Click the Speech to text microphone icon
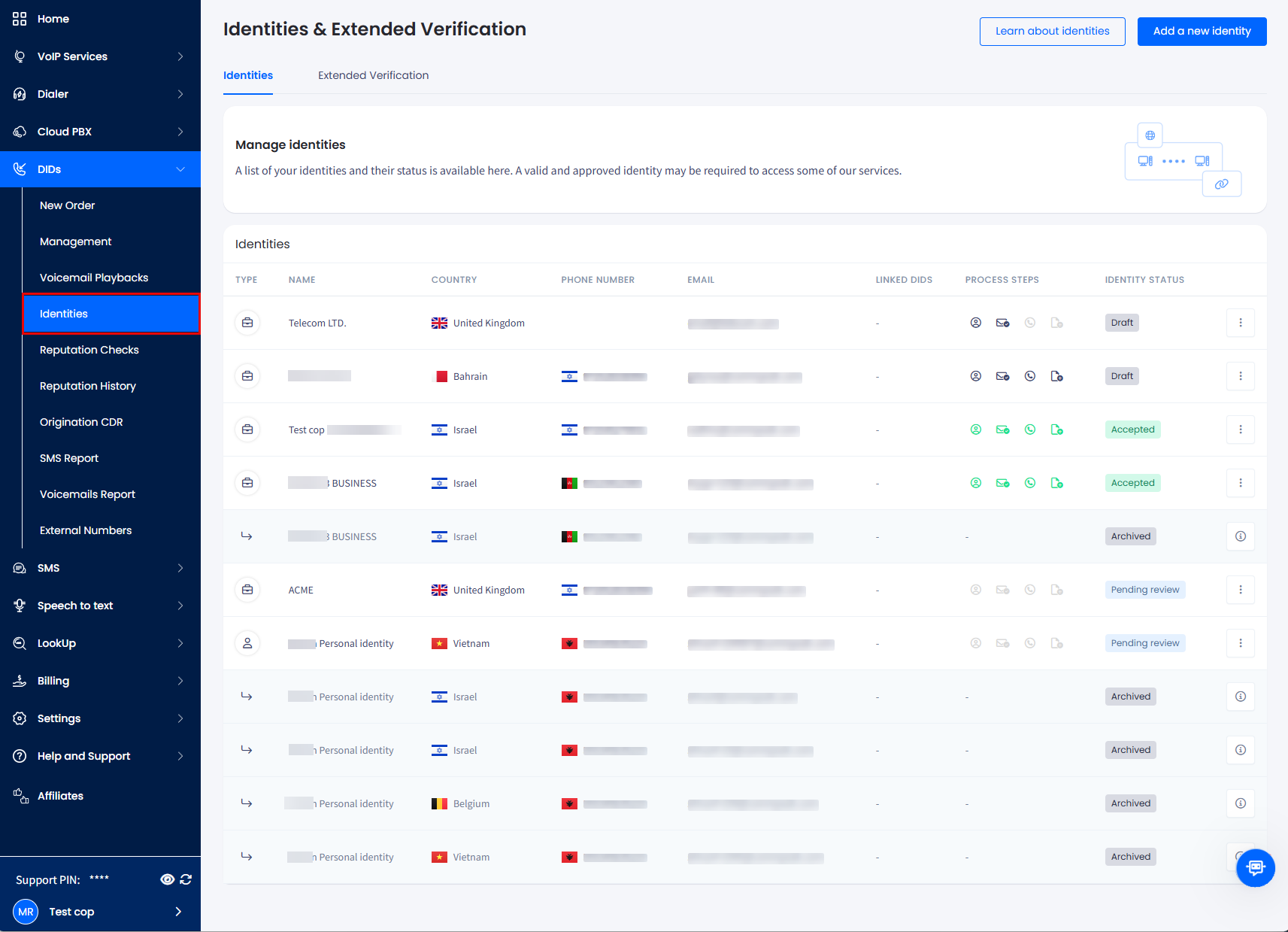 tap(20, 606)
